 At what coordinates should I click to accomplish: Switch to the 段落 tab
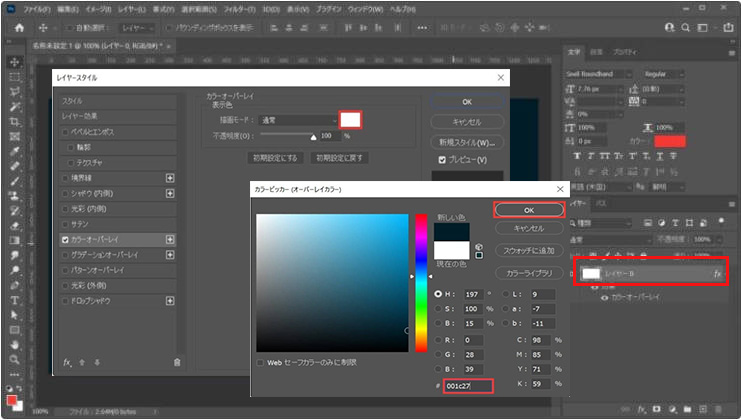(x=596, y=52)
